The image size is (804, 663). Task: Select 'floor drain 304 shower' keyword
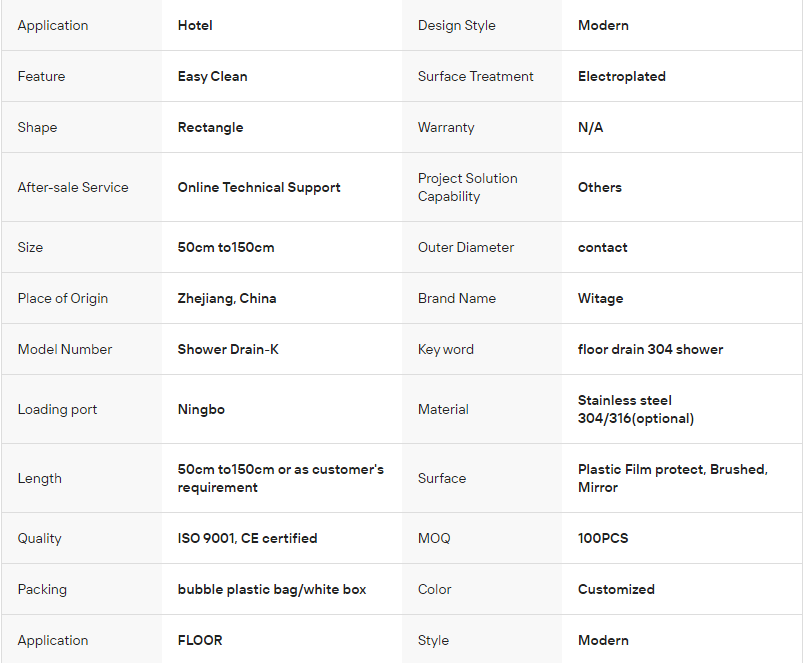pos(650,349)
